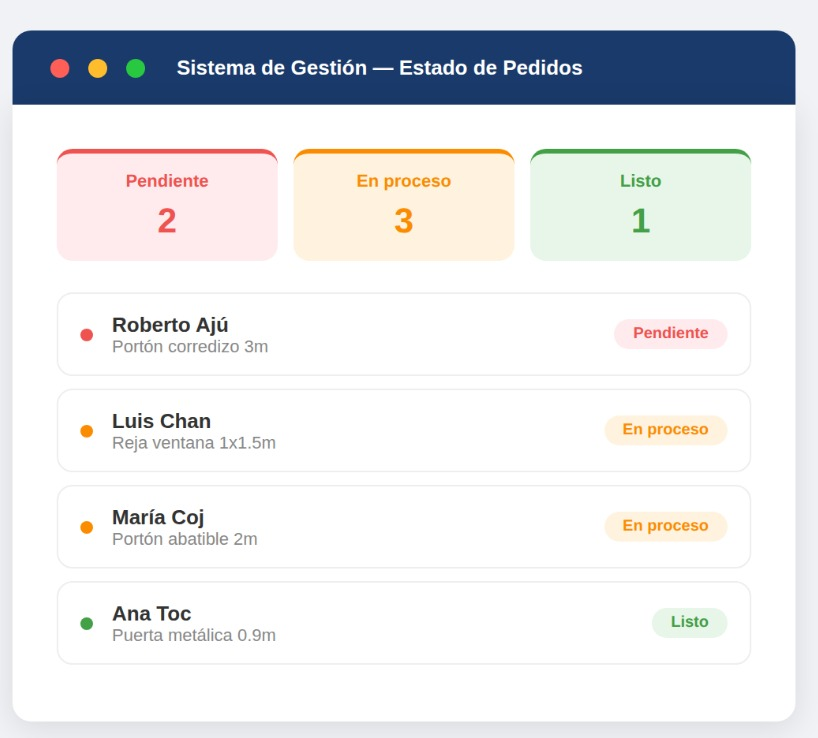Click En proceso badge on María Coj's order
The width and height of the screenshot is (818, 738).
665,526
